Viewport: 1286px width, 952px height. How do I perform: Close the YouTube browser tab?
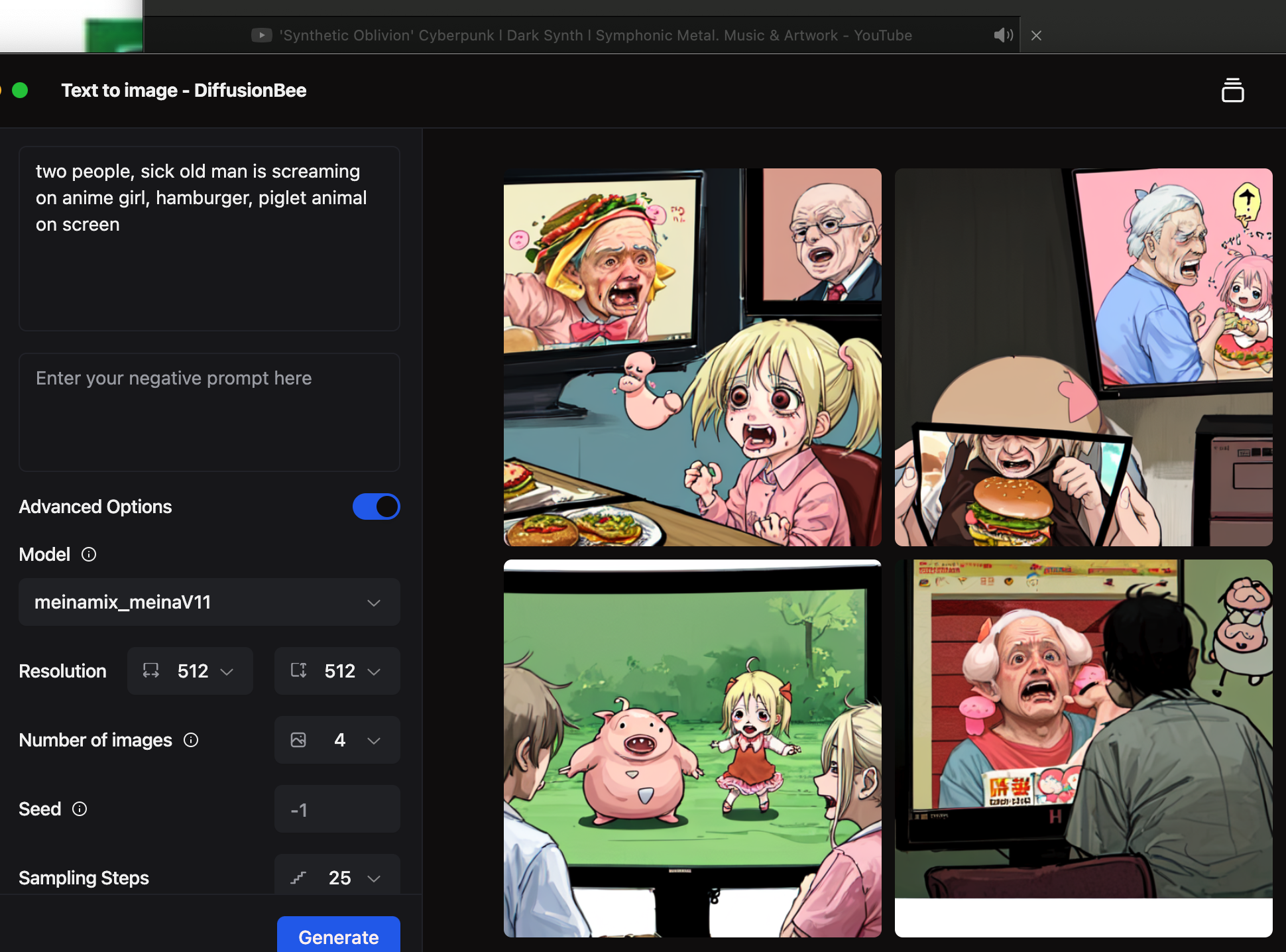1037,36
